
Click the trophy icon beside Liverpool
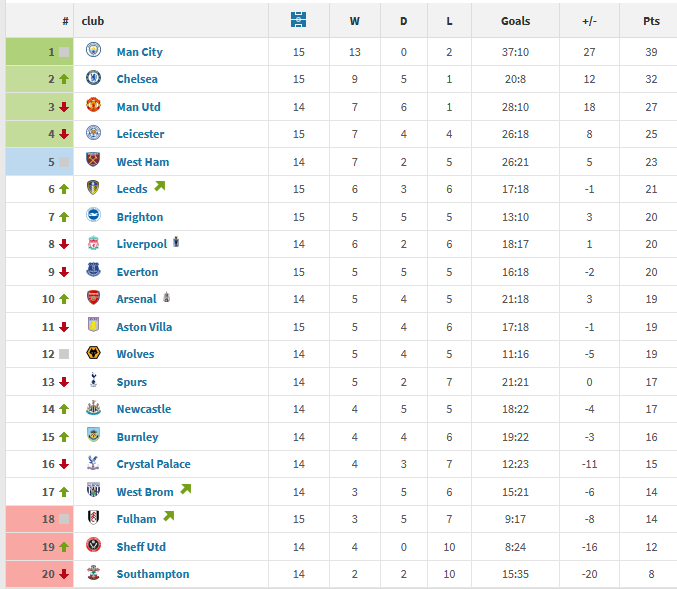pyautogui.click(x=176, y=242)
